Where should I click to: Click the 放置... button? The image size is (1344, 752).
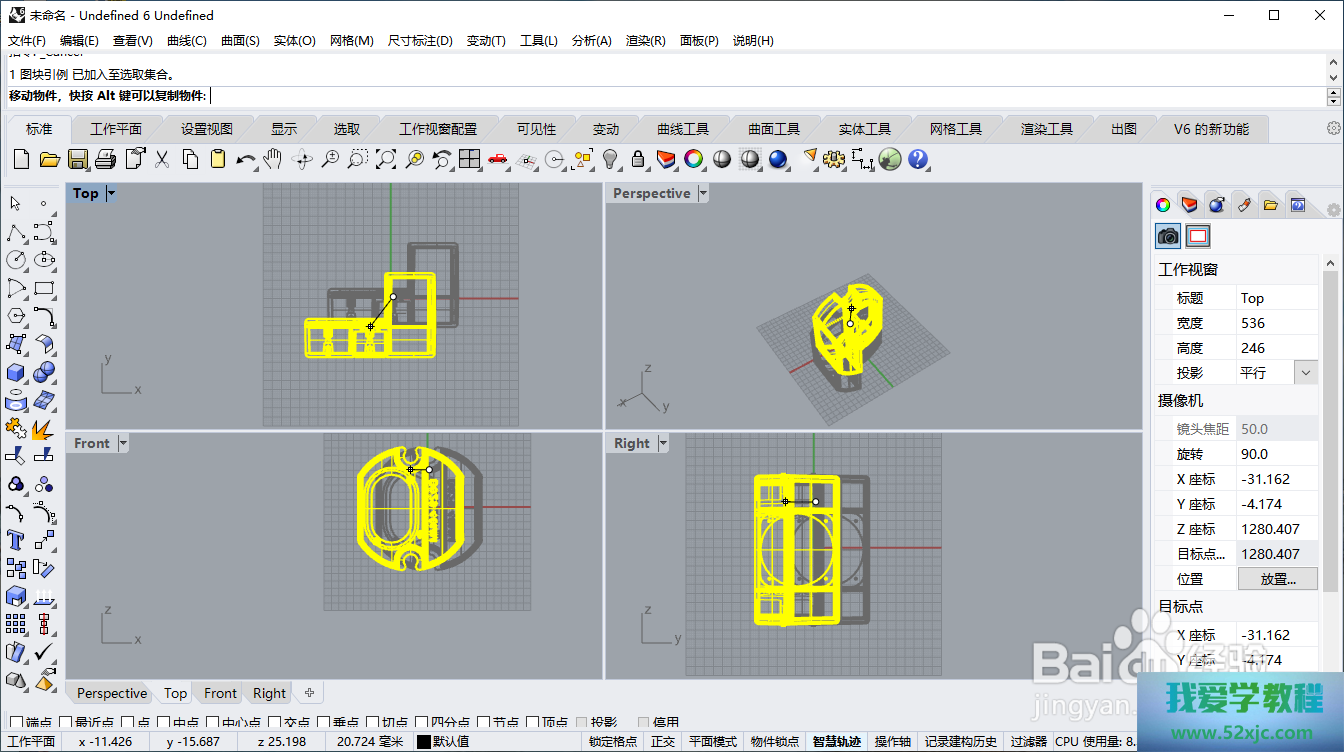coord(1277,579)
